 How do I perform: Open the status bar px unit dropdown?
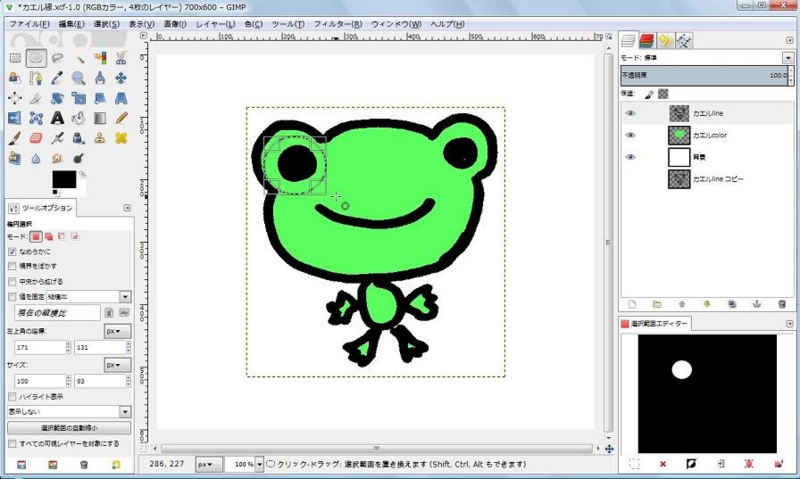208,464
